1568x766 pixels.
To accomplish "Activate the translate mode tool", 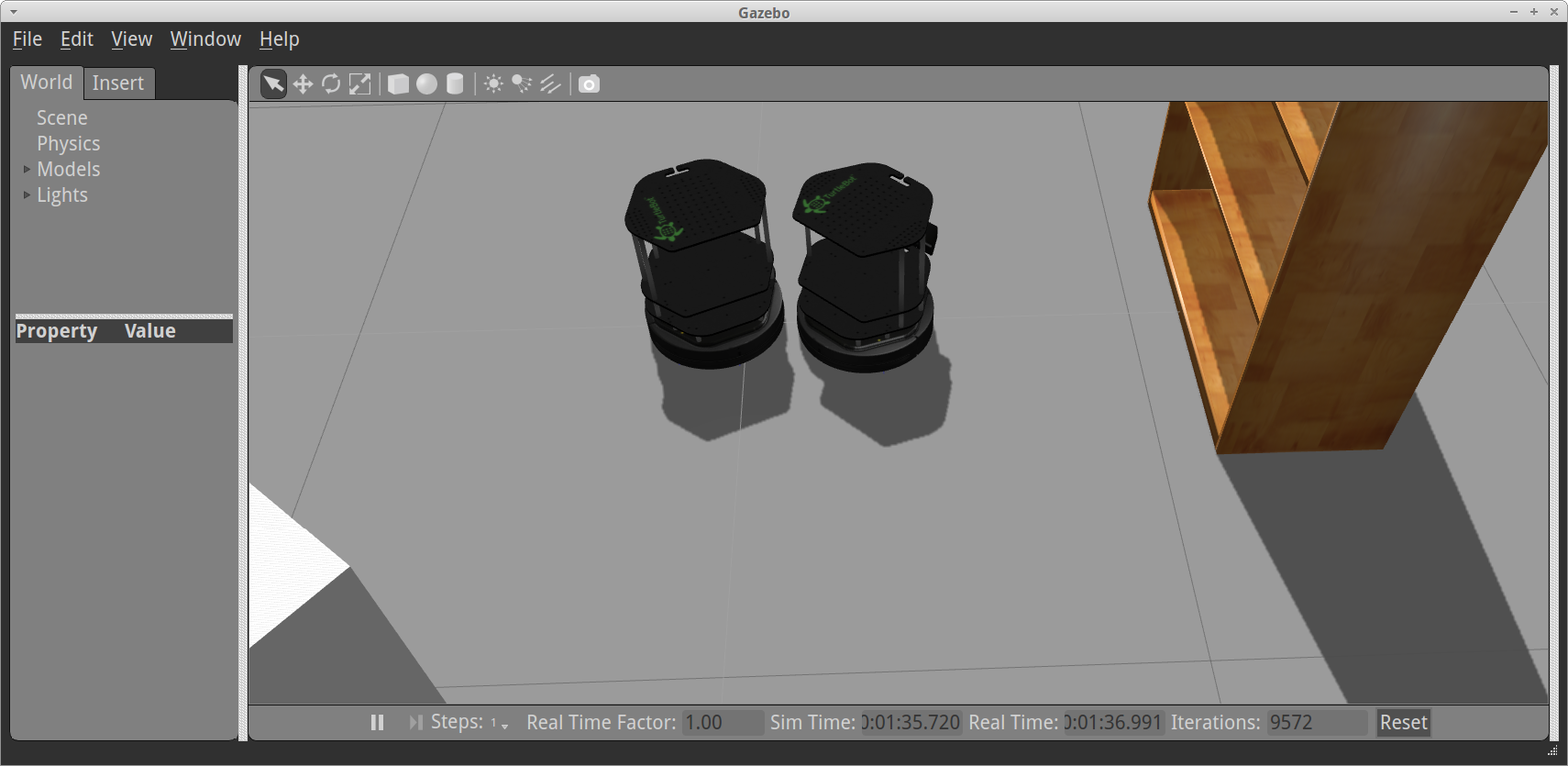I will (x=303, y=84).
